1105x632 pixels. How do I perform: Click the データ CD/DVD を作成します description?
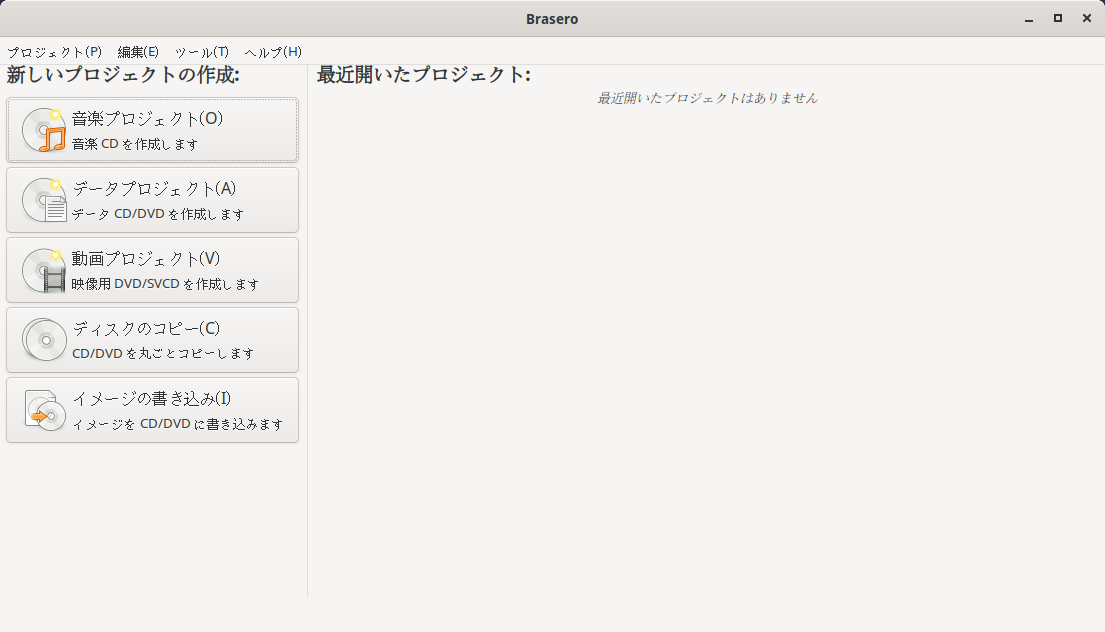tap(158, 213)
